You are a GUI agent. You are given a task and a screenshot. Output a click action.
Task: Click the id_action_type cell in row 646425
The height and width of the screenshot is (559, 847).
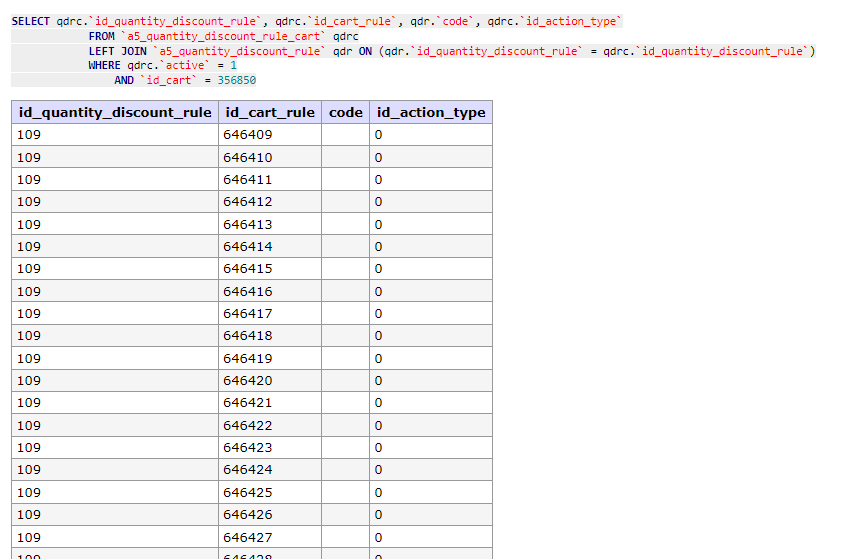click(430, 492)
